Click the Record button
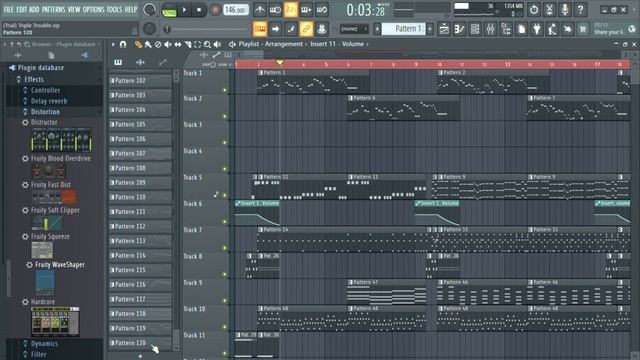Viewport: 640px width, 360px height. (x=215, y=10)
